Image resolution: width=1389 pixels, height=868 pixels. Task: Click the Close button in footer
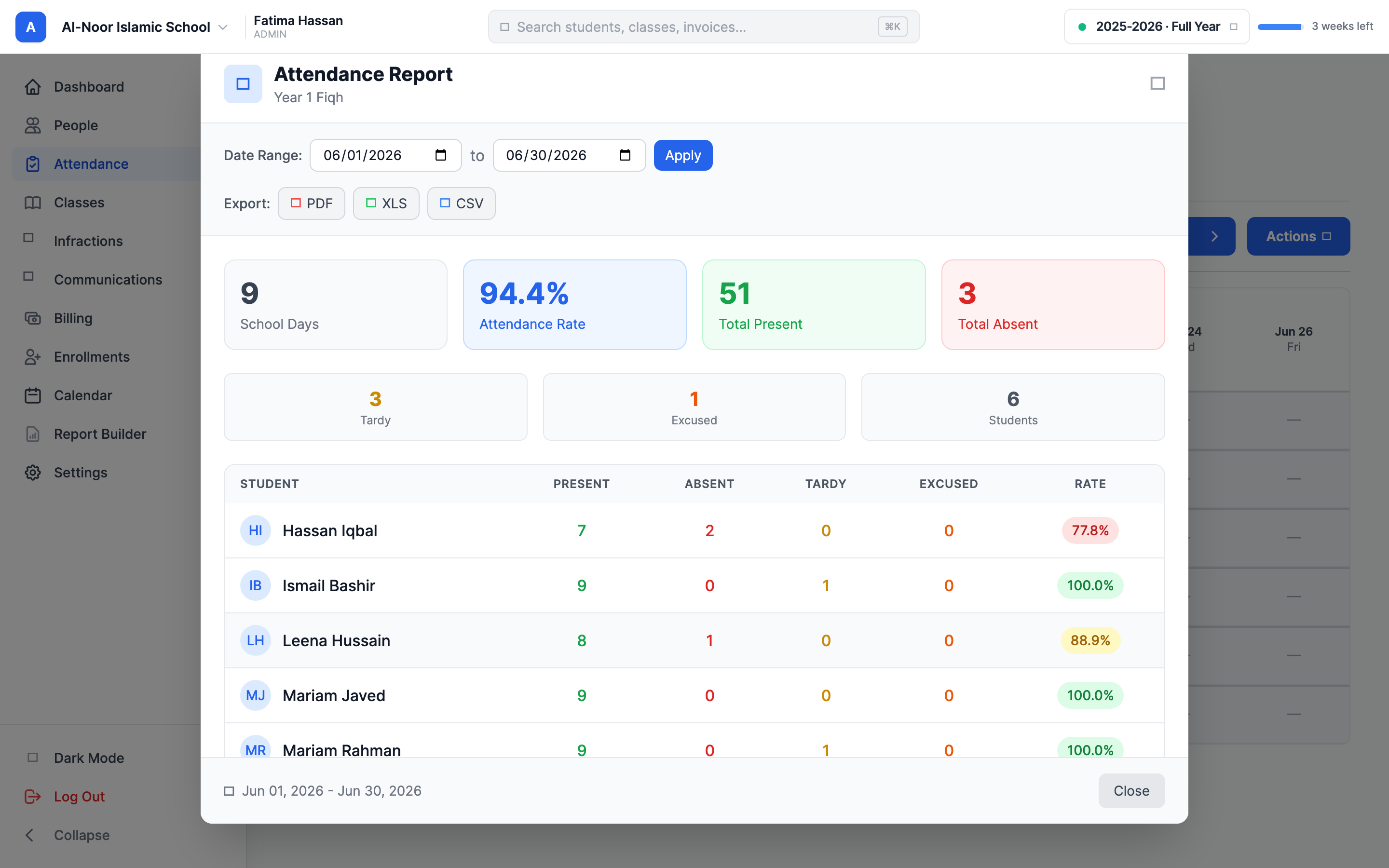coord(1131,790)
